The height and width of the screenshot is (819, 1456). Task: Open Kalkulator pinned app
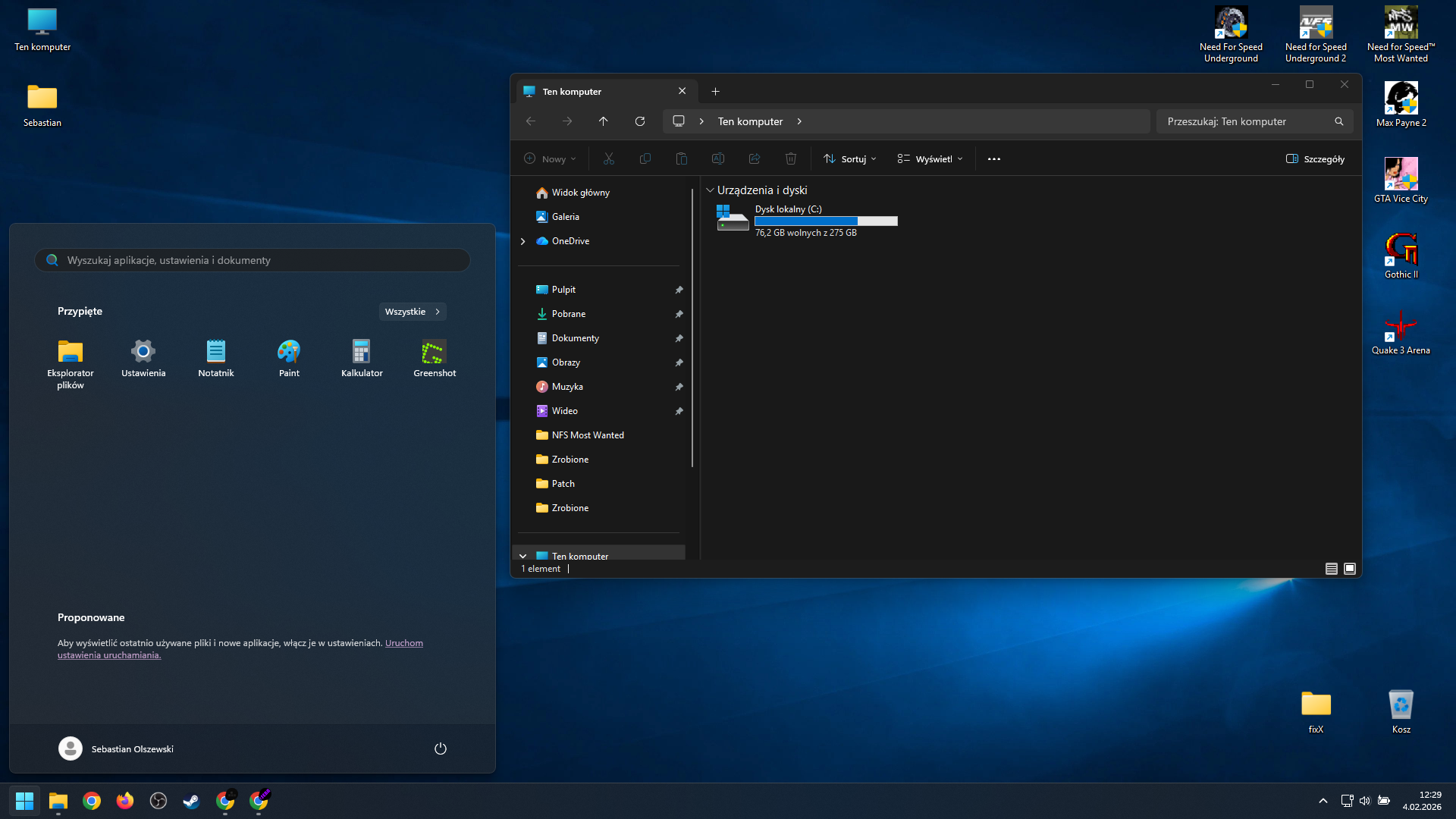(x=362, y=358)
